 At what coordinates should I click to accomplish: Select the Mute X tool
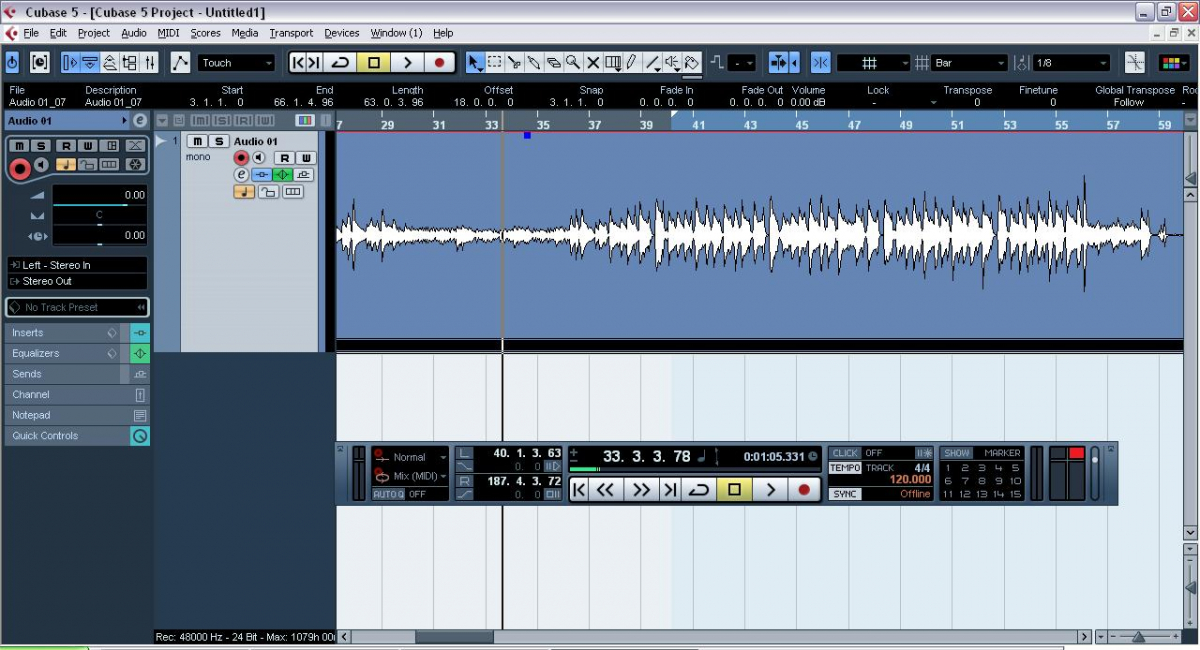pyautogui.click(x=593, y=63)
